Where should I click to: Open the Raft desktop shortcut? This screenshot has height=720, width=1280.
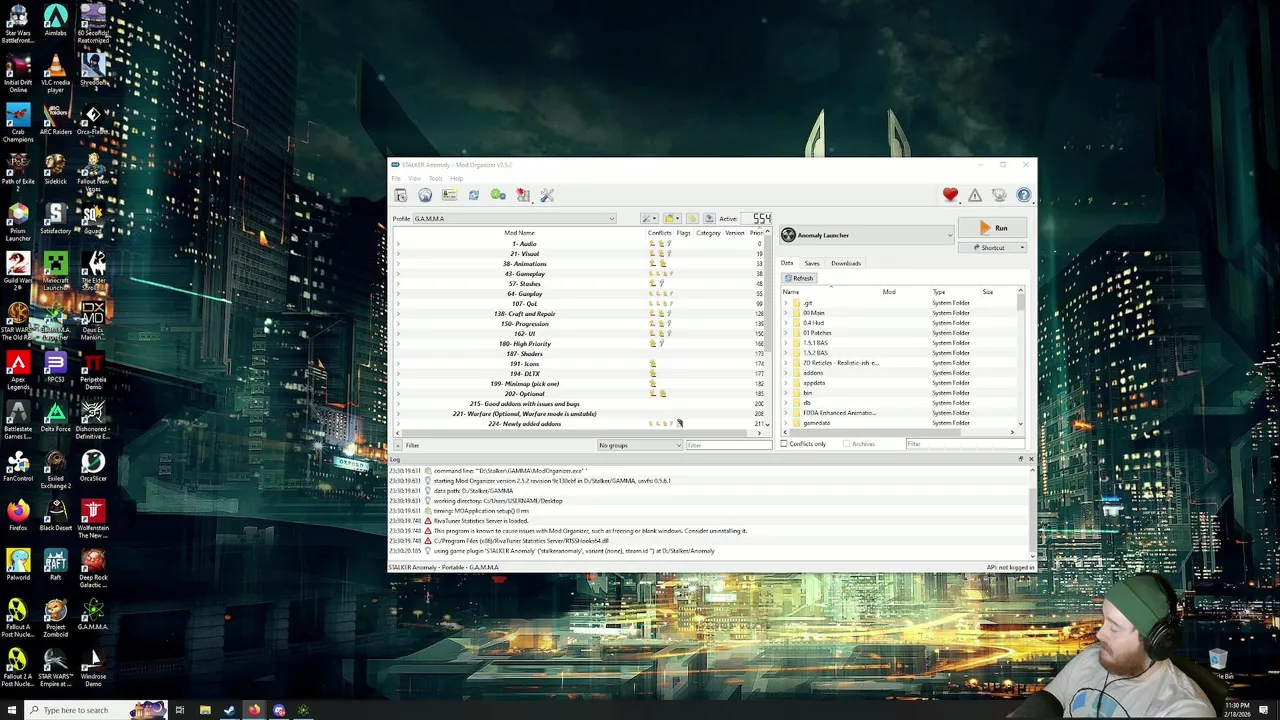click(x=55, y=565)
